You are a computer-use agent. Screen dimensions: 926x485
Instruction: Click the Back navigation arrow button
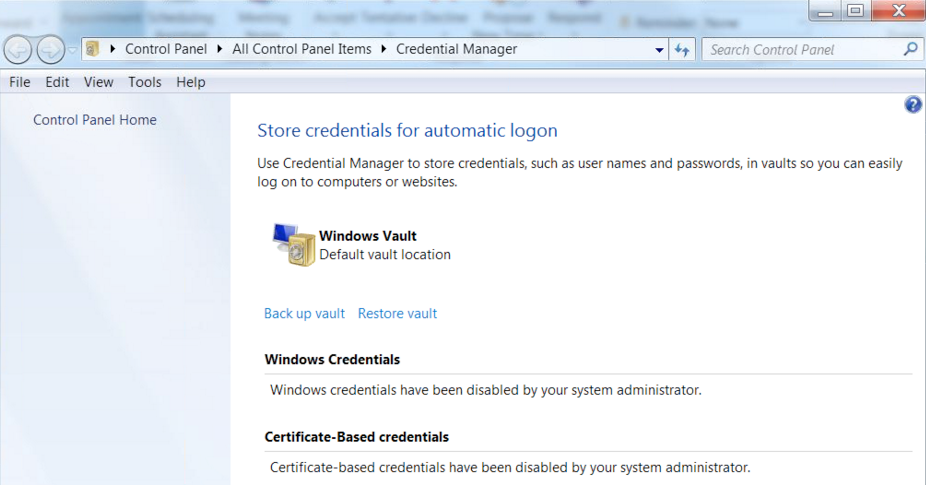pos(18,50)
